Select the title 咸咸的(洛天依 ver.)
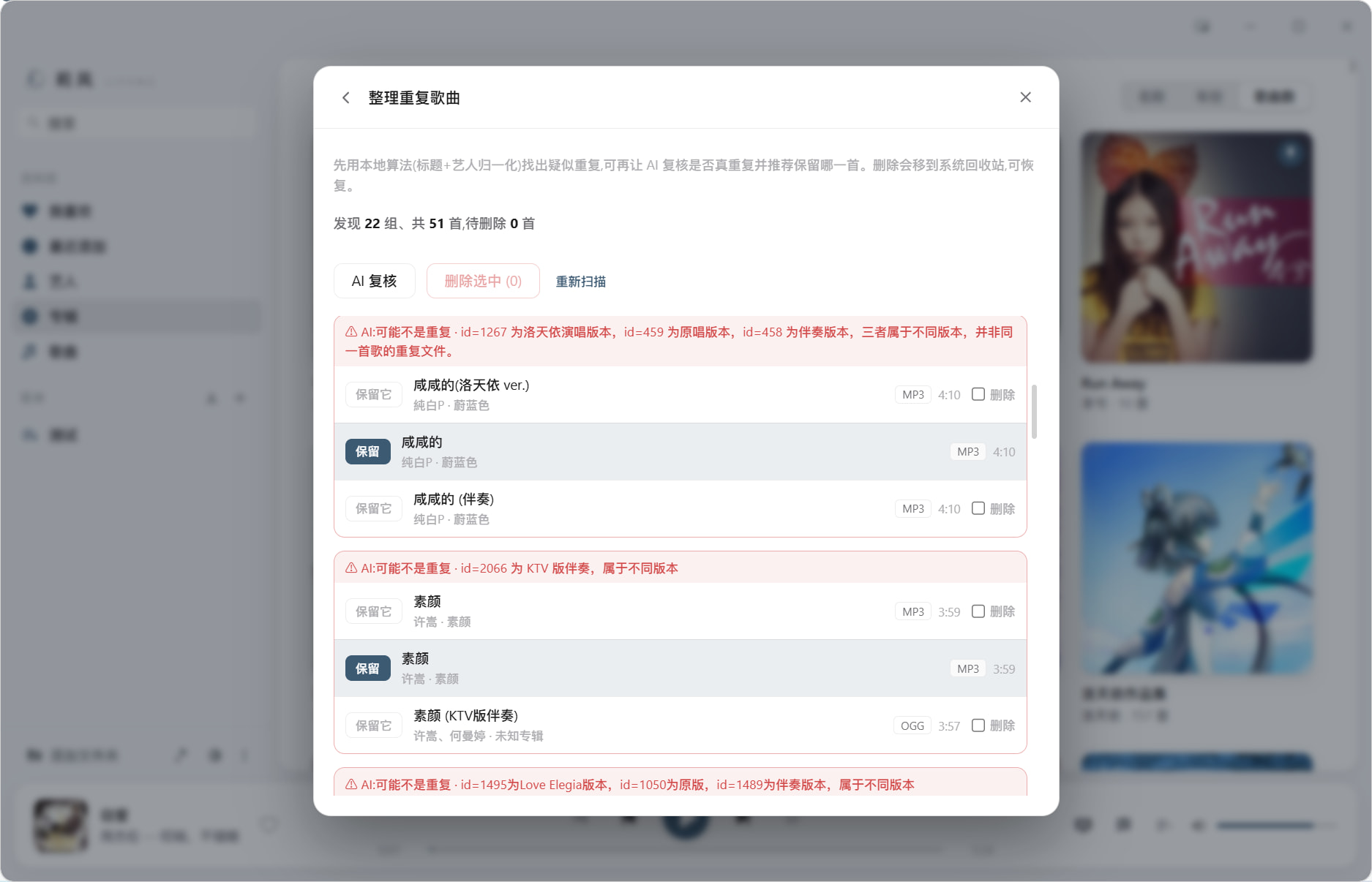 tap(471, 385)
